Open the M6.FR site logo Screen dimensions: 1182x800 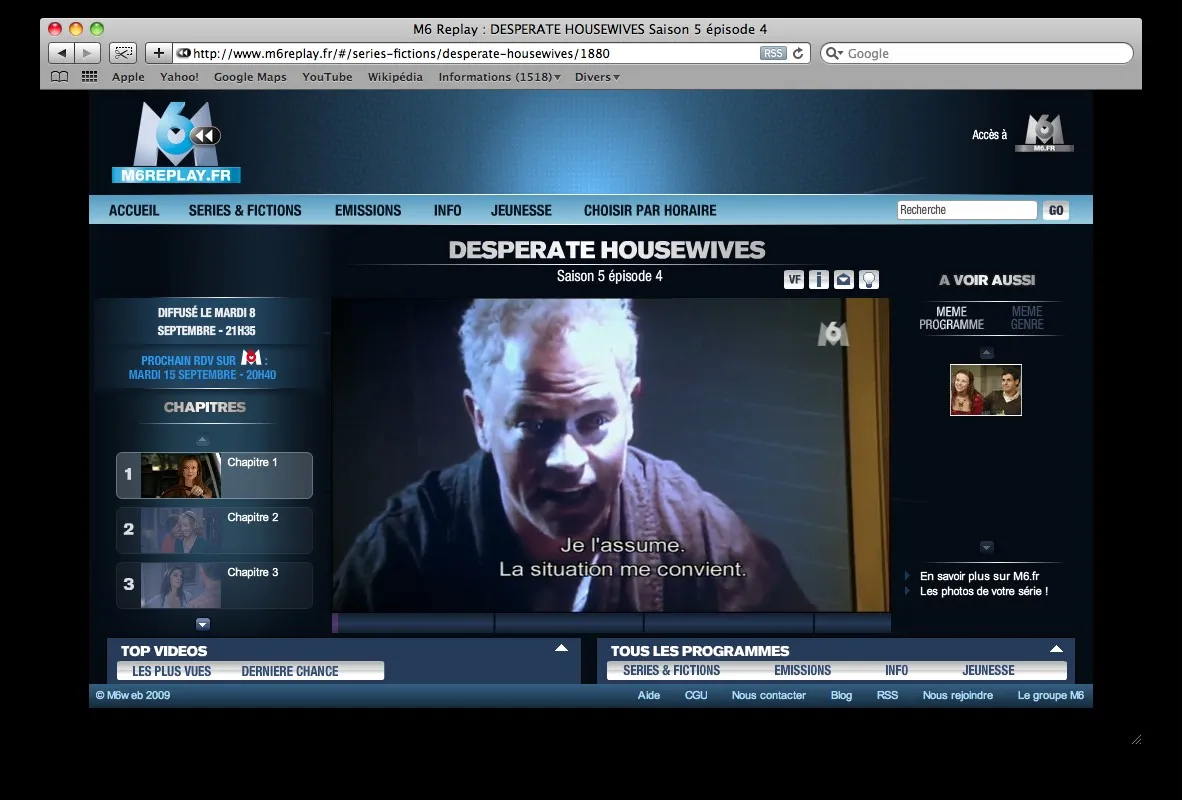click(x=1044, y=133)
